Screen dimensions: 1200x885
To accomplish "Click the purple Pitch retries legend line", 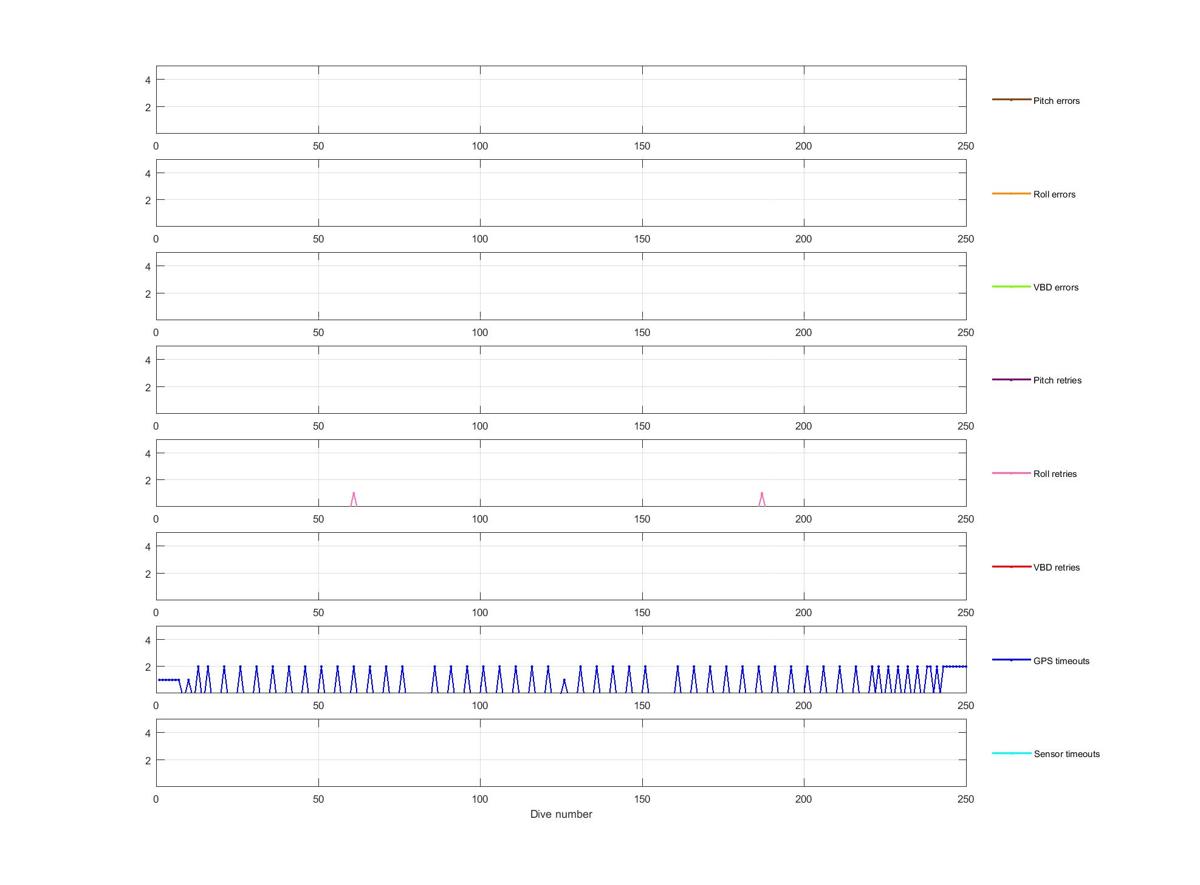I will [x=1011, y=380].
